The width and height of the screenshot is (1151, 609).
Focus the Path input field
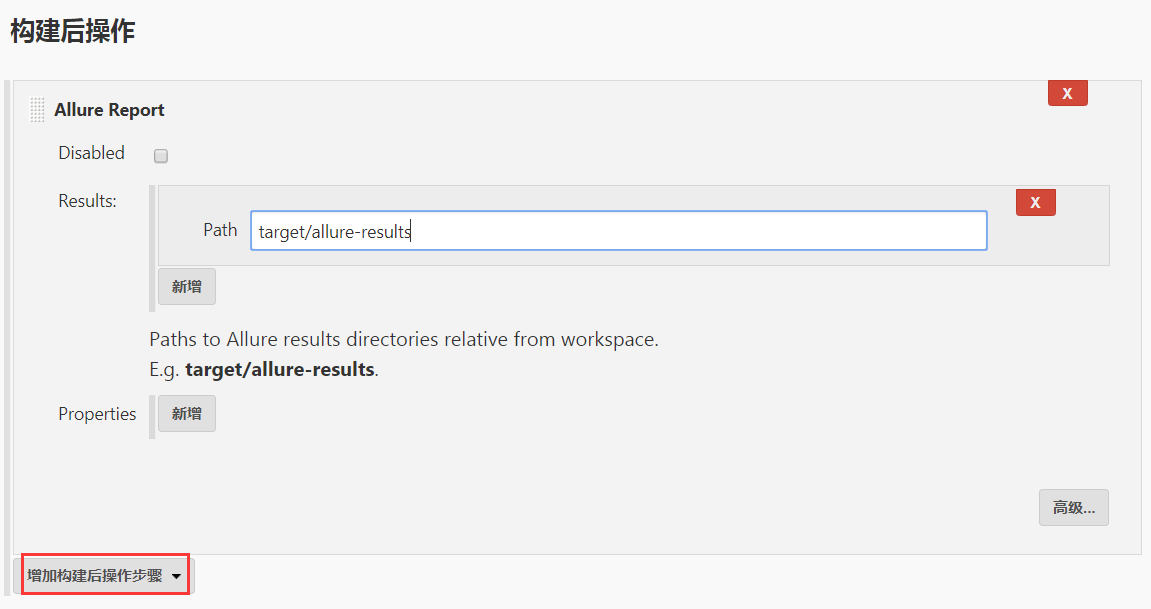pyautogui.click(x=618, y=231)
